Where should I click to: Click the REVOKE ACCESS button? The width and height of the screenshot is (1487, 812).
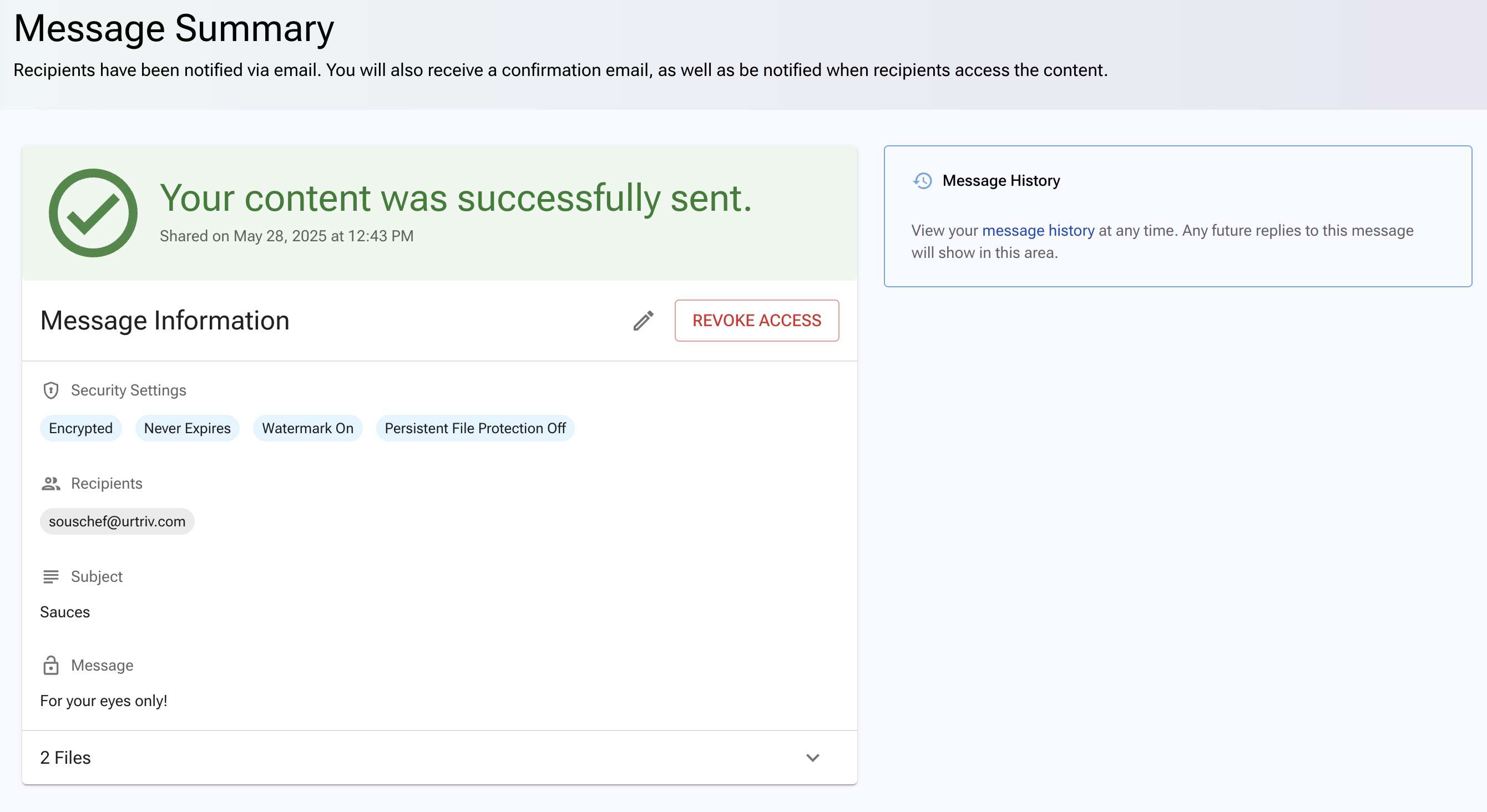coord(757,320)
